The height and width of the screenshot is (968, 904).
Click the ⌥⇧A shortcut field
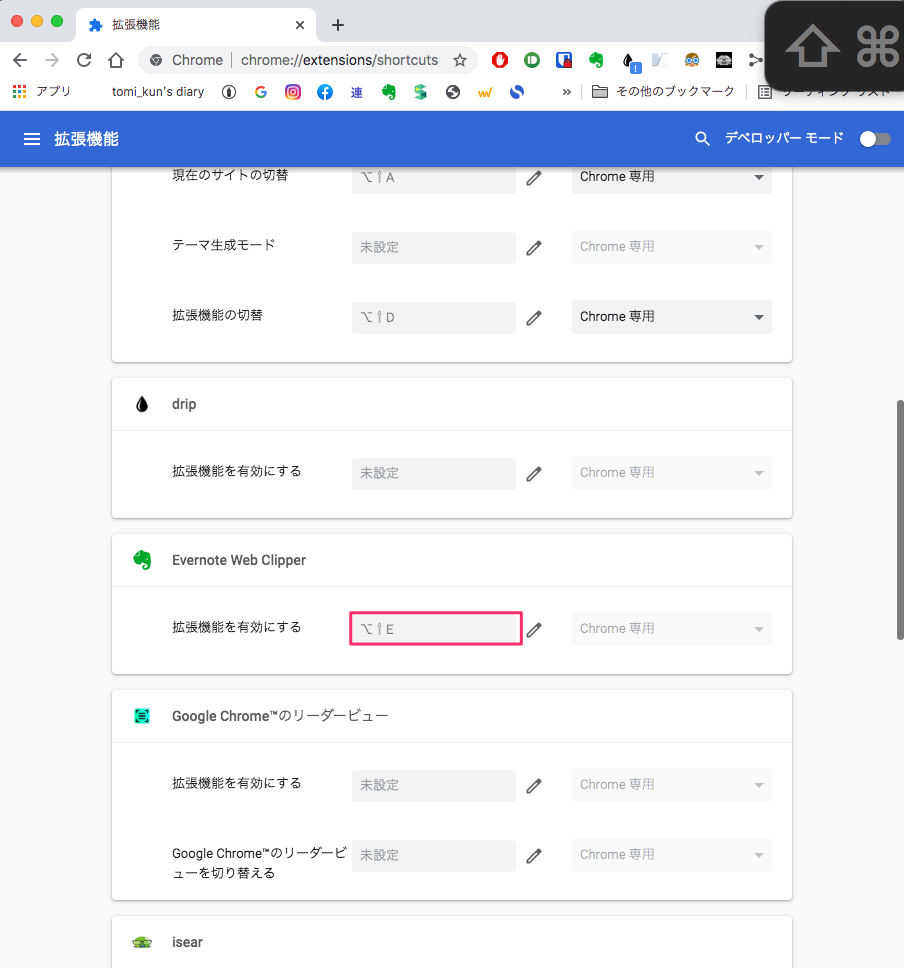tap(433, 178)
